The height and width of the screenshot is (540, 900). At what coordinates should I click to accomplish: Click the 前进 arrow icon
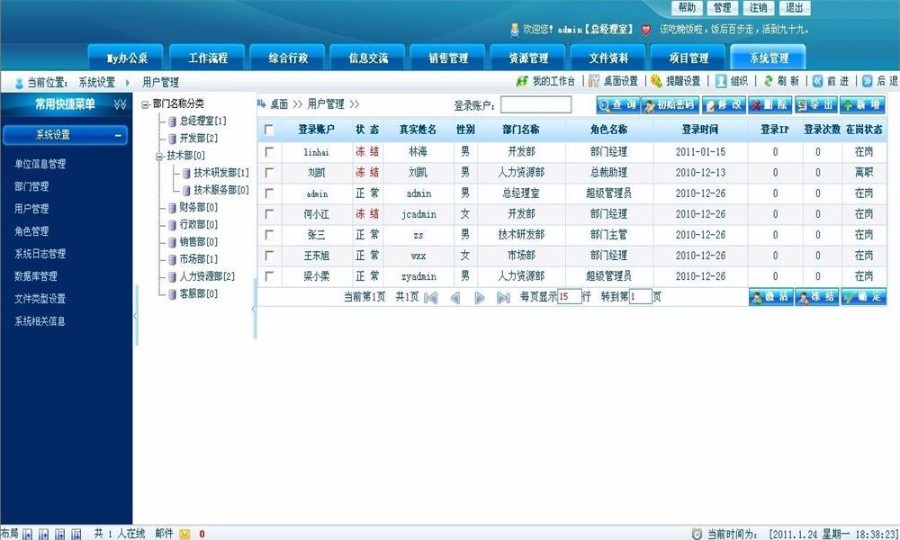pos(818,81)
